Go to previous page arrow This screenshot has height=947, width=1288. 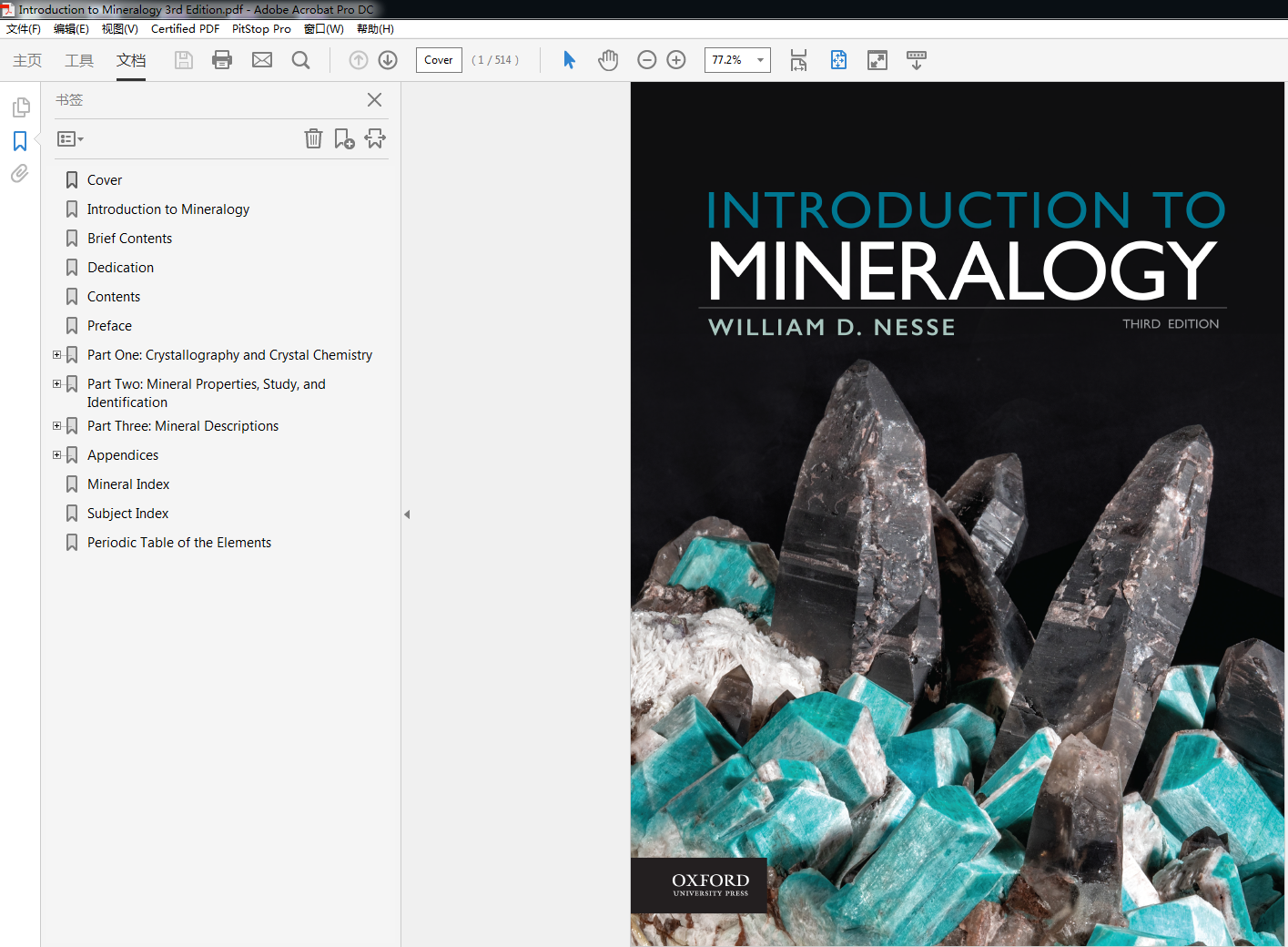(359, 60)
